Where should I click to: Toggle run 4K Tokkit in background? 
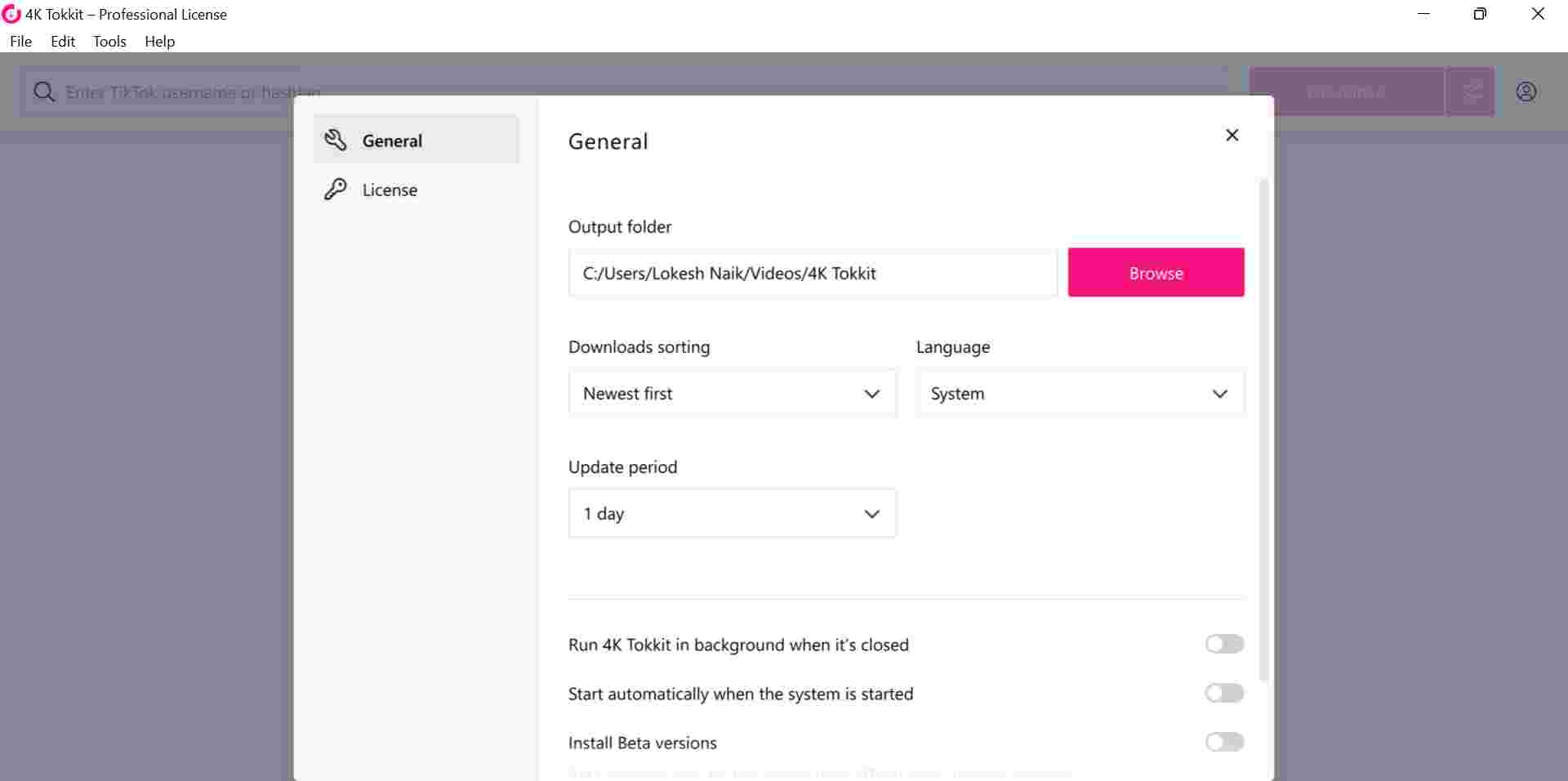tap(1224, 644)
